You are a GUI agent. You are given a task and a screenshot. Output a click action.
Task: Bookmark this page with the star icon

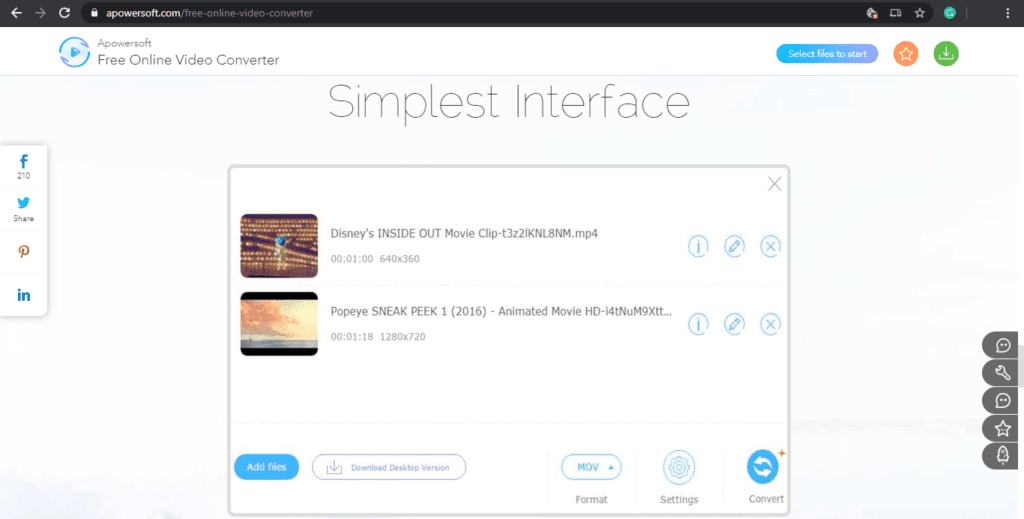[920, 12]
